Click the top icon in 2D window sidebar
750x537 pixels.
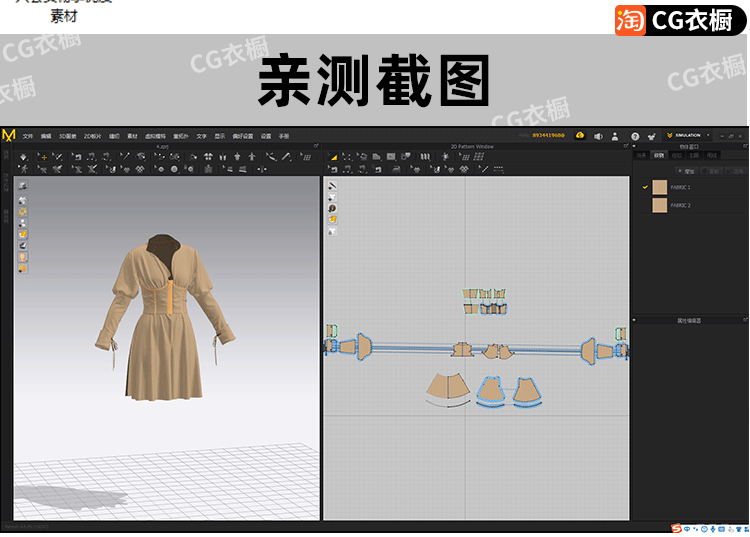point(332,186)
